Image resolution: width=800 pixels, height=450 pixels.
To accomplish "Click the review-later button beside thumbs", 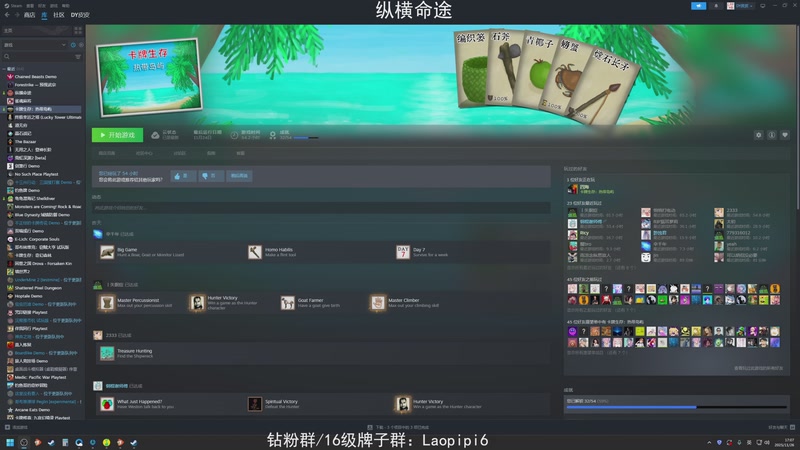I will click(x=239, y=176).
